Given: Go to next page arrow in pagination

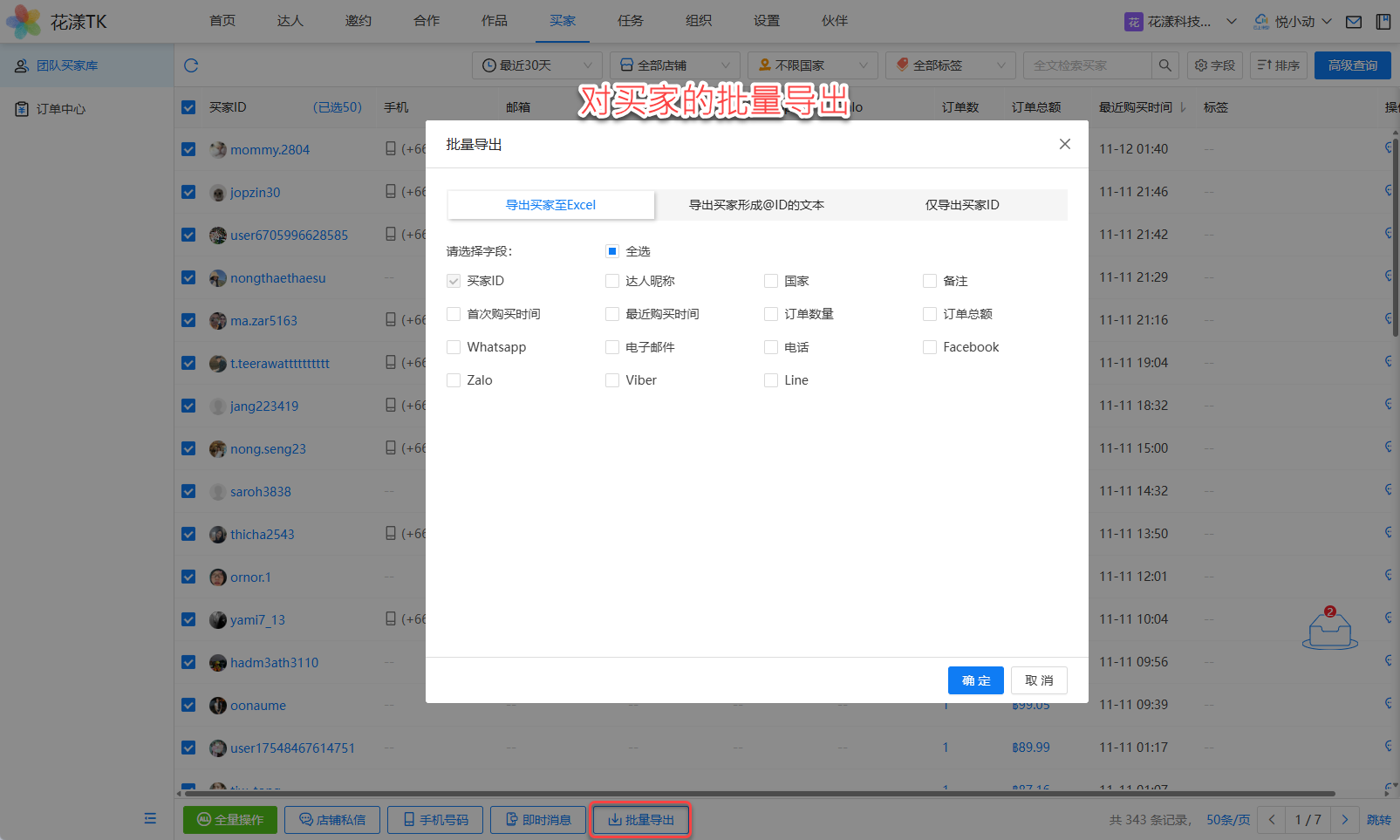Looking at the screenshot, I should (1344, 820).
